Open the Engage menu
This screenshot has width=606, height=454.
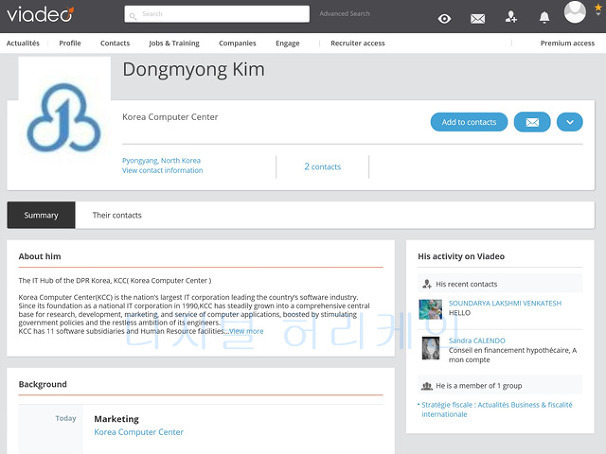(x=288, y=43)
